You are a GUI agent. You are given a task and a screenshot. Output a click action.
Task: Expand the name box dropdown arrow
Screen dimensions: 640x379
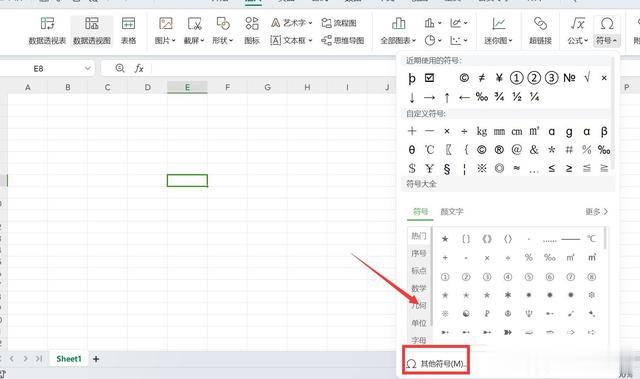[87, 69]
